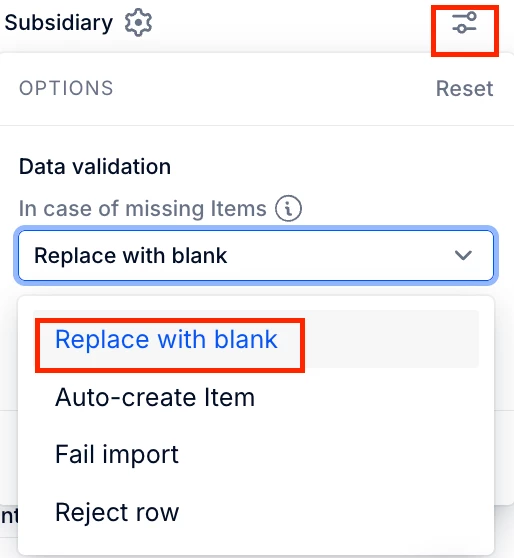Screen dimensions: 514x558
Task: Click blank space right of Auto-create Item
Action: pos(367,397)
